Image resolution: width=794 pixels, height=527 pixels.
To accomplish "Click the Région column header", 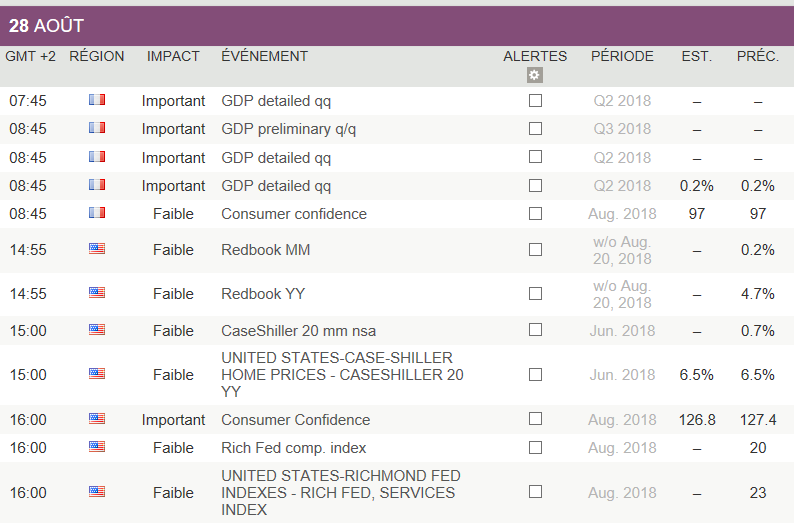I will (97, 57).
